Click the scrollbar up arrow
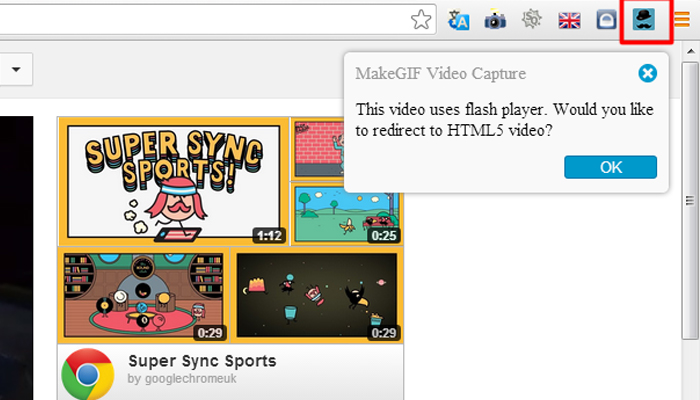Screen dimensions: 700x400 tap(691, 51)
